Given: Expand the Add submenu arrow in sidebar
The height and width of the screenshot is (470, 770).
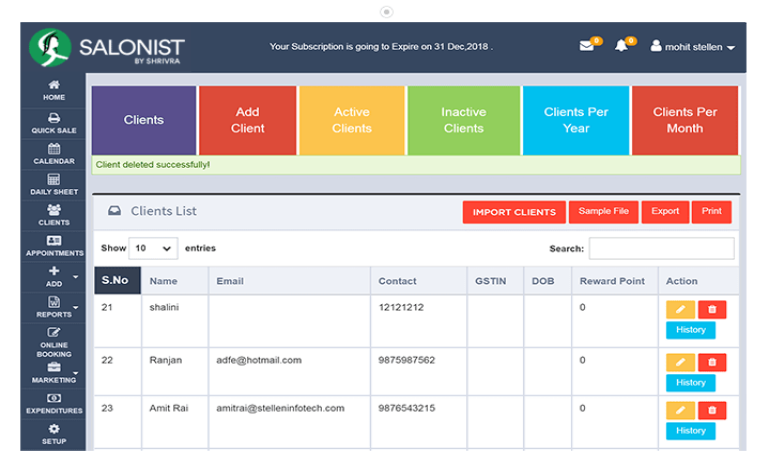Looking at the screenshot, I should point(76,276).
